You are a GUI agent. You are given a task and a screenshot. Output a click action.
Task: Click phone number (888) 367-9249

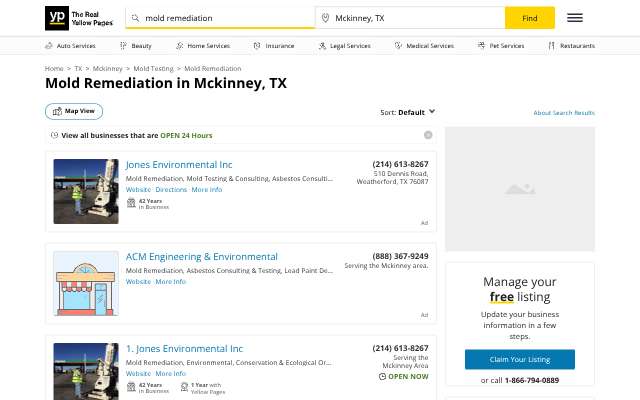click(x=400, y=256)
